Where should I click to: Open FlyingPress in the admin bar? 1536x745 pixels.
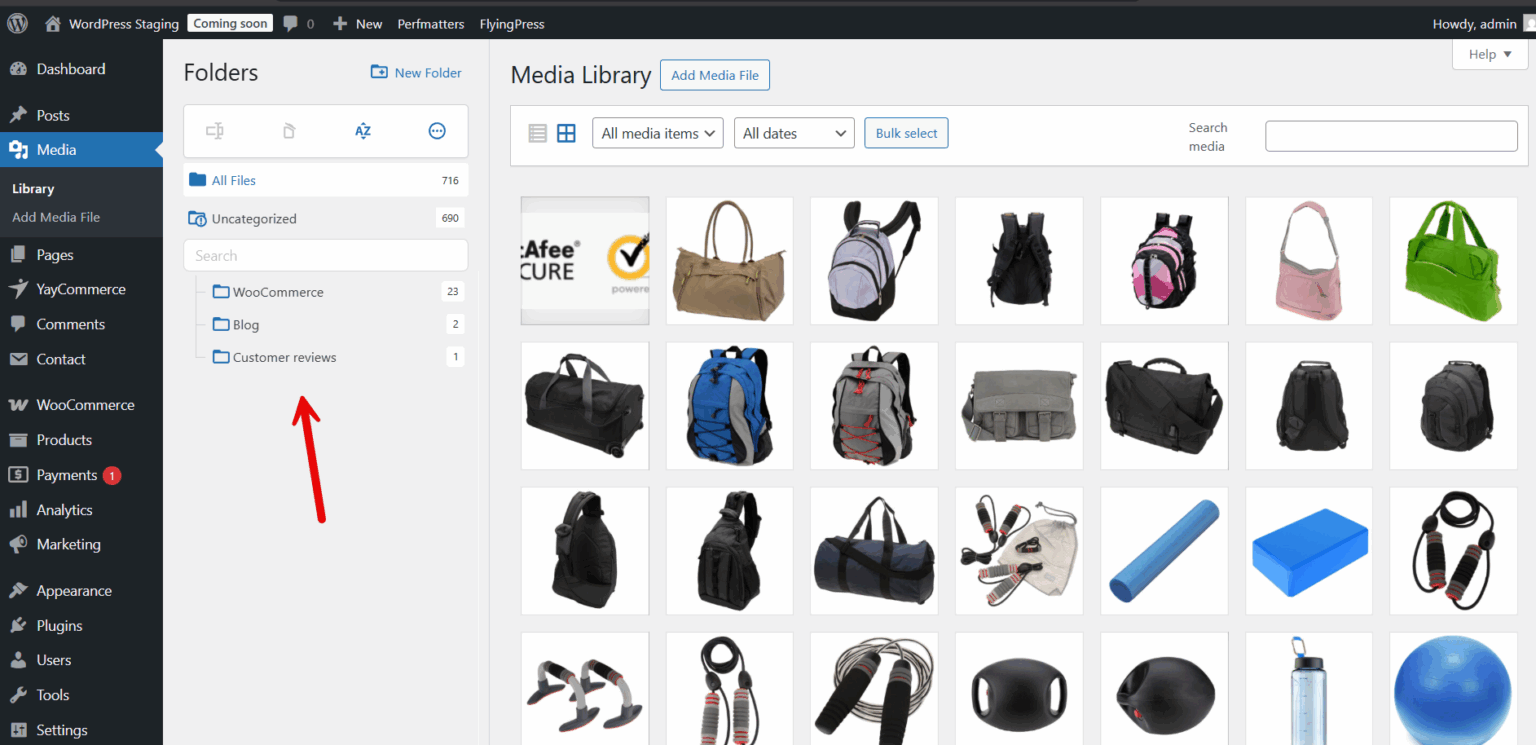coord(512,23)
